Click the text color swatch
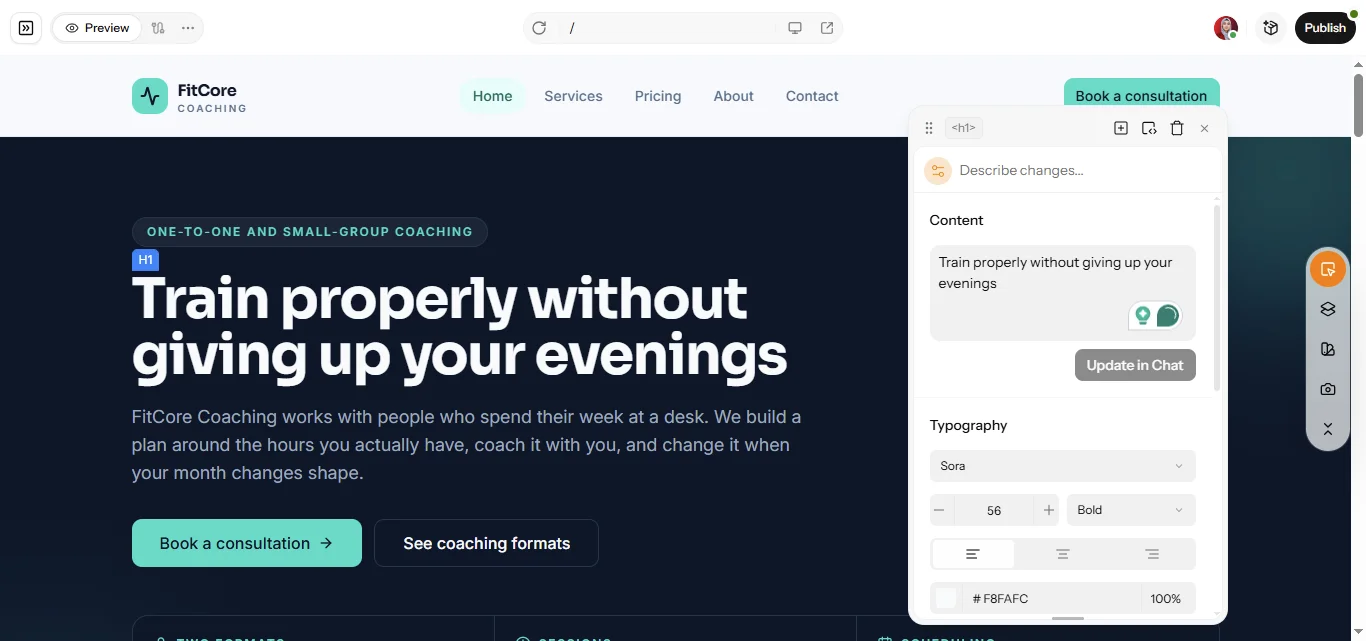Viewport: 1366px width, 641px height. click(x=946, y=599)
